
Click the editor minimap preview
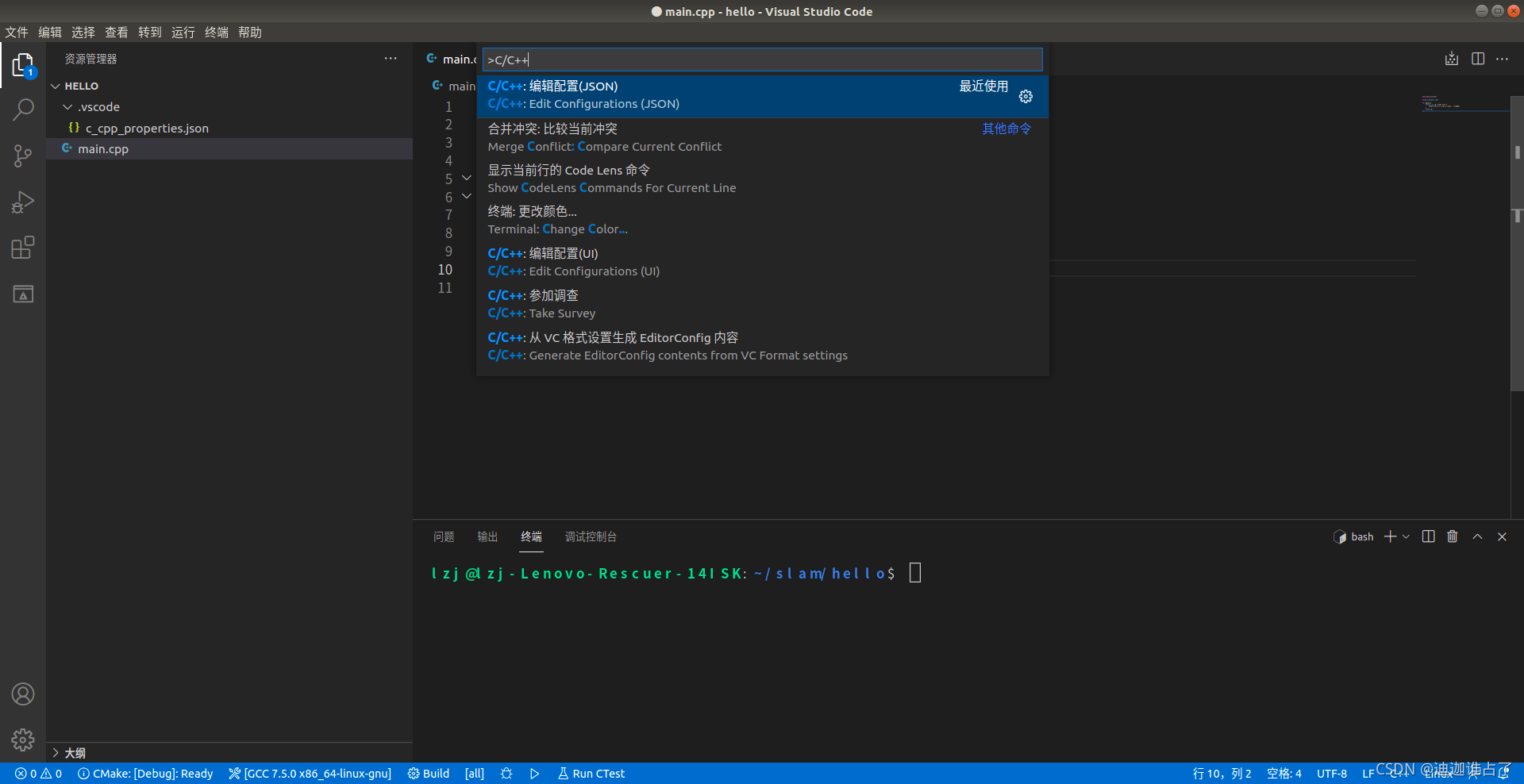pos(1464,104)
